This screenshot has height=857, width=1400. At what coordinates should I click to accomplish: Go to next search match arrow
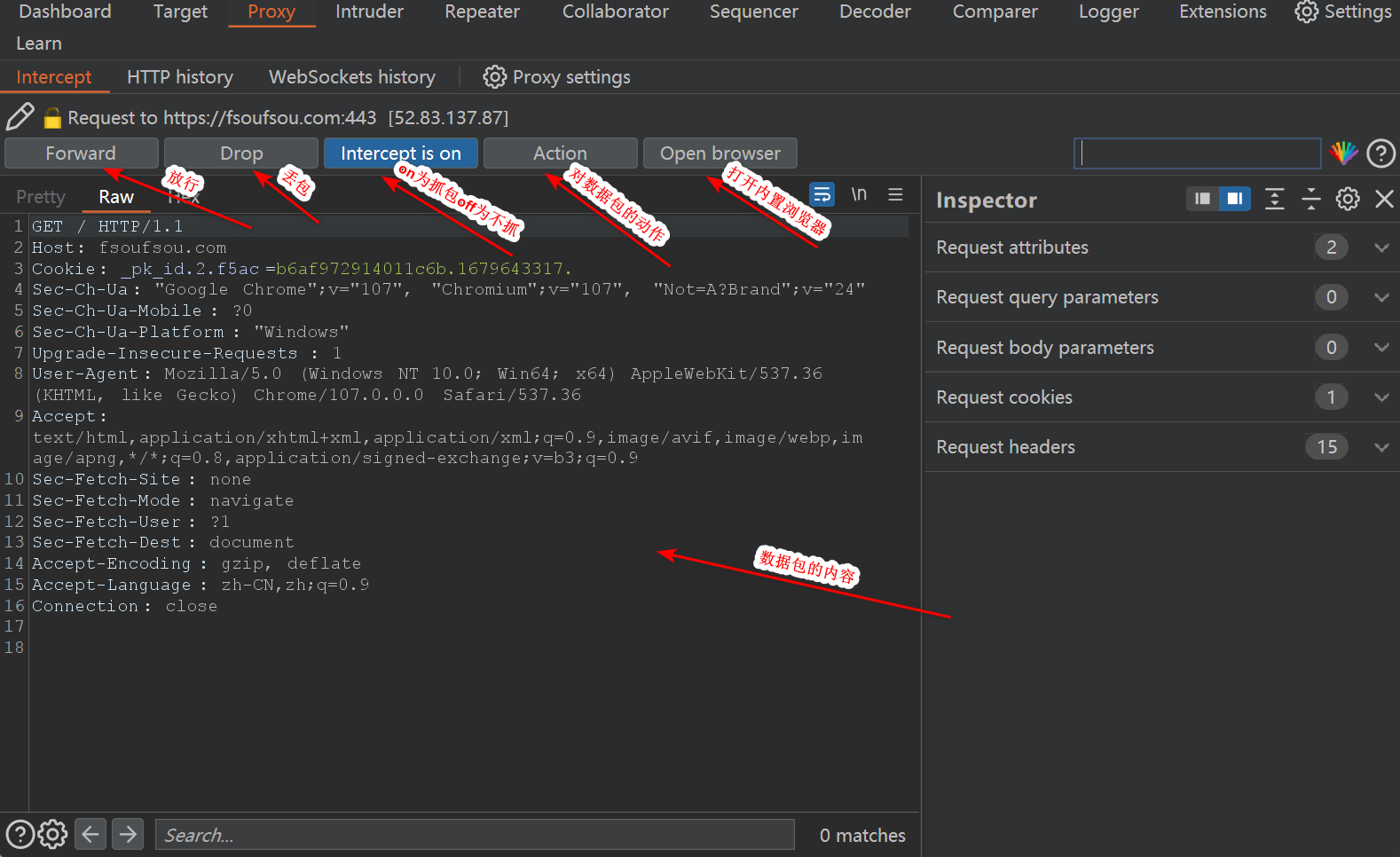click(128, 835)
